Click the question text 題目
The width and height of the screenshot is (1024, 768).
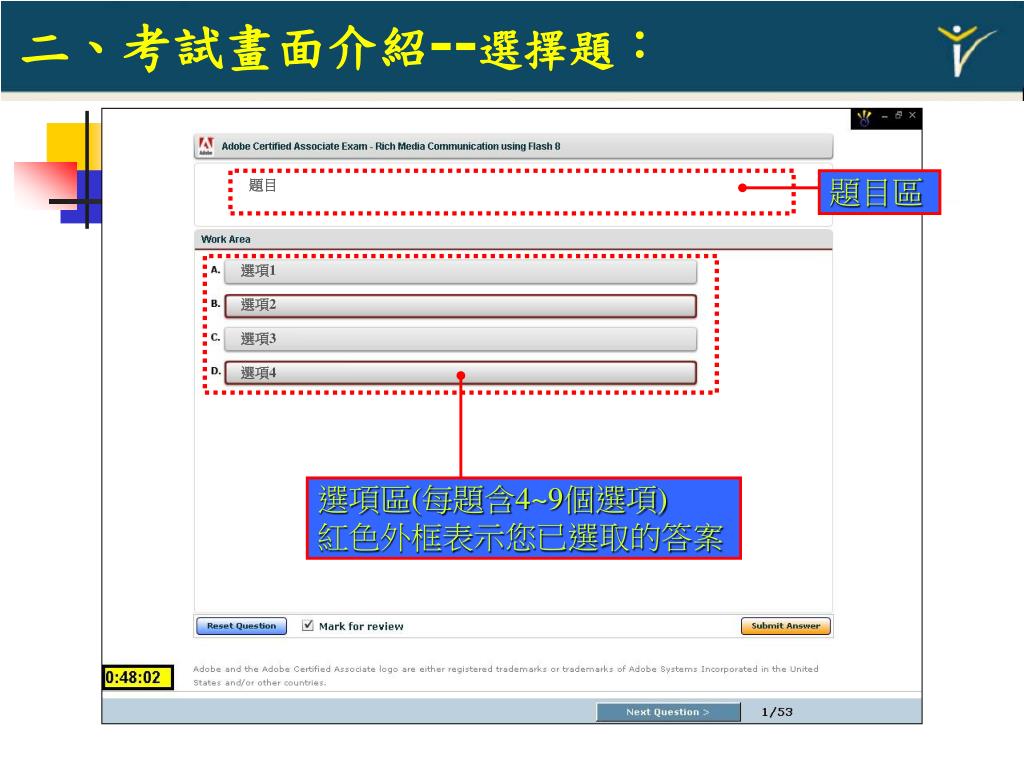pyautogui.click(x=263, y=185)
